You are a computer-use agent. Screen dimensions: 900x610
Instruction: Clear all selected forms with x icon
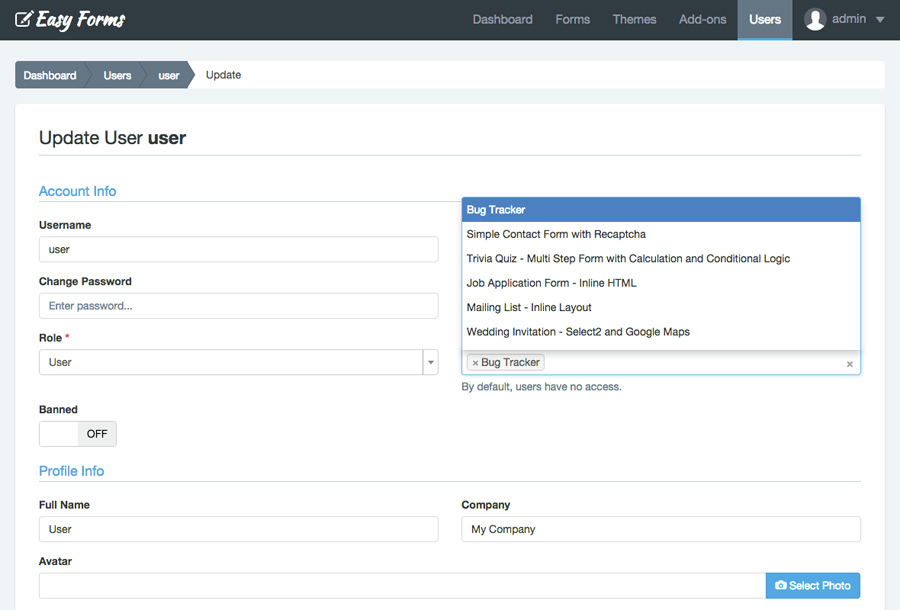click(x=850, y=364)
